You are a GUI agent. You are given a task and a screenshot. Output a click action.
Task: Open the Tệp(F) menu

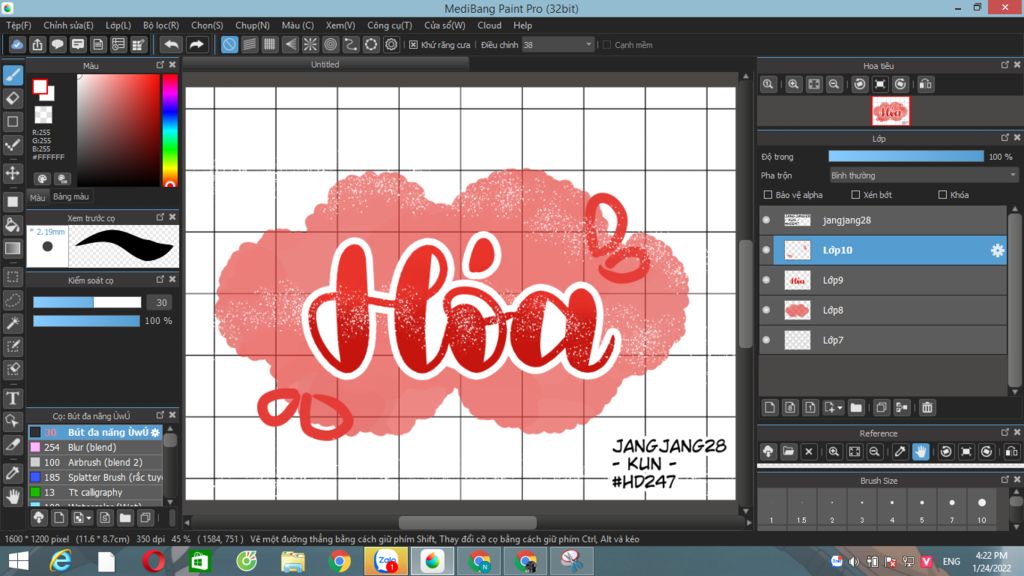pos(19,25)
